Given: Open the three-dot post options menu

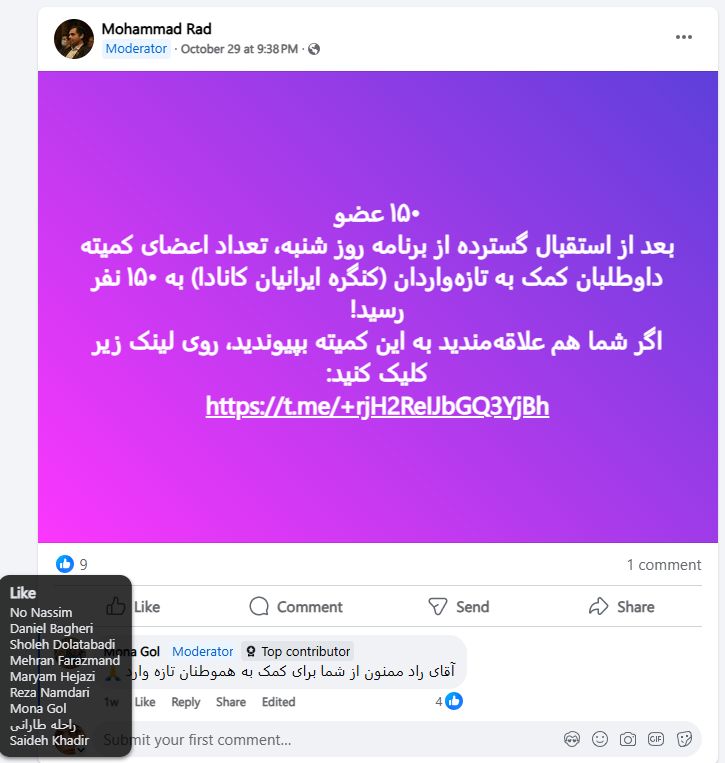Looking at the screenshot, I should pos(684,37).
